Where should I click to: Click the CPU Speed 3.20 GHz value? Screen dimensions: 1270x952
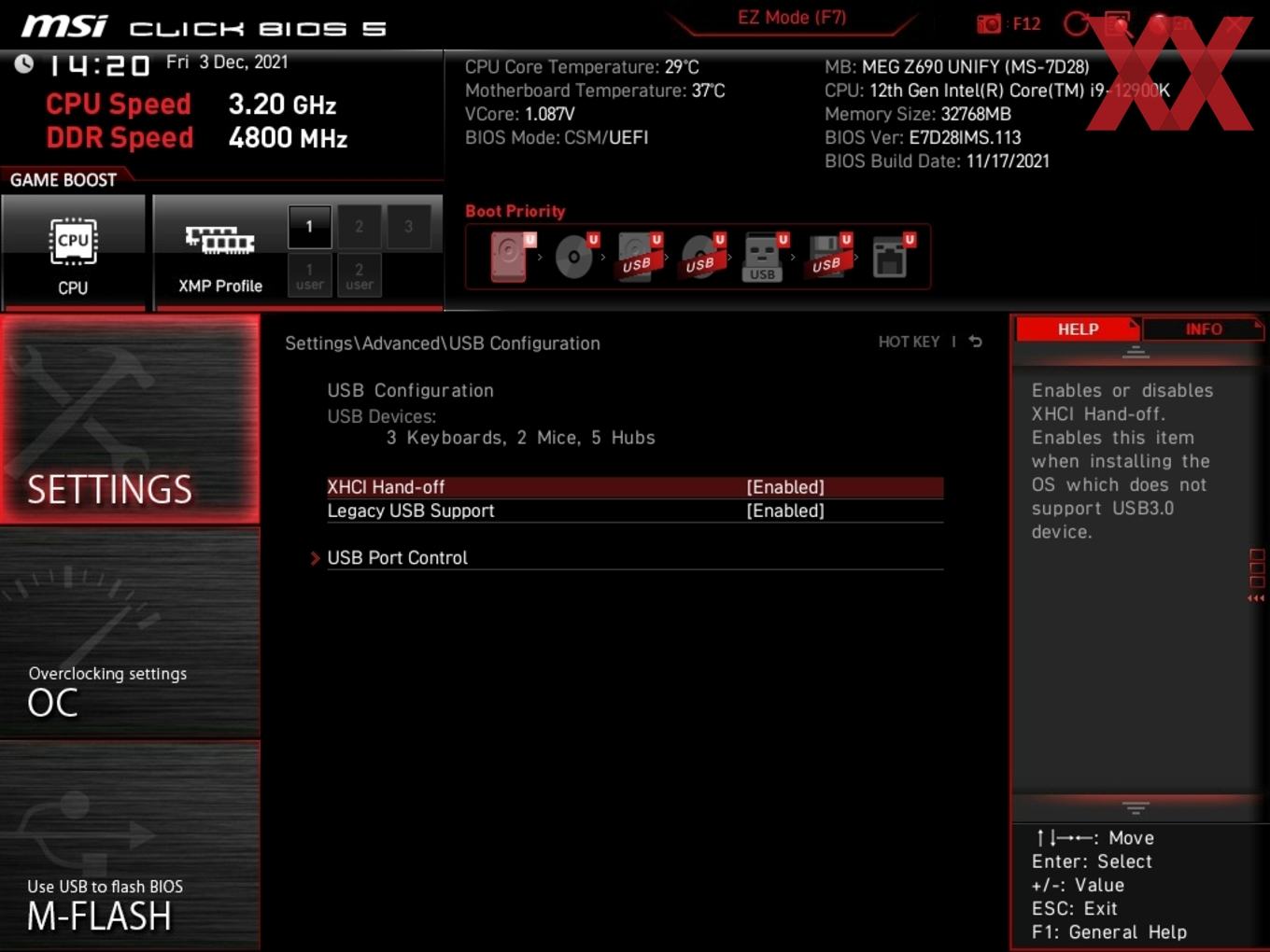pos(283,105)
